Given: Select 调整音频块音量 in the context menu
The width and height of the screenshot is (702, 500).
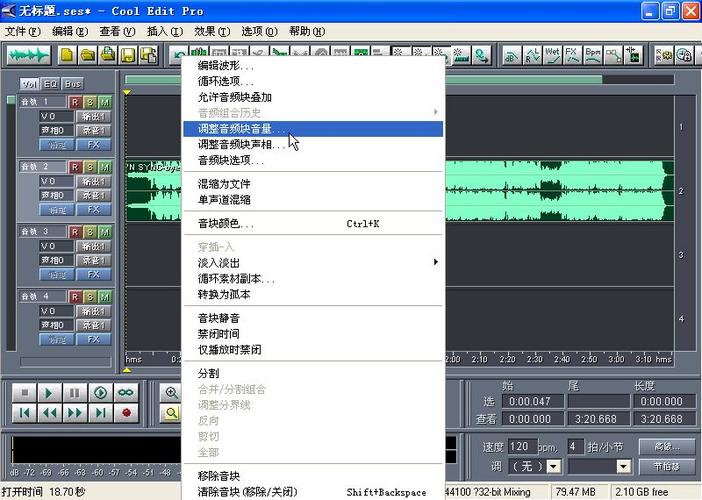Looking at the screenshot, I should (x=313, y=129).
